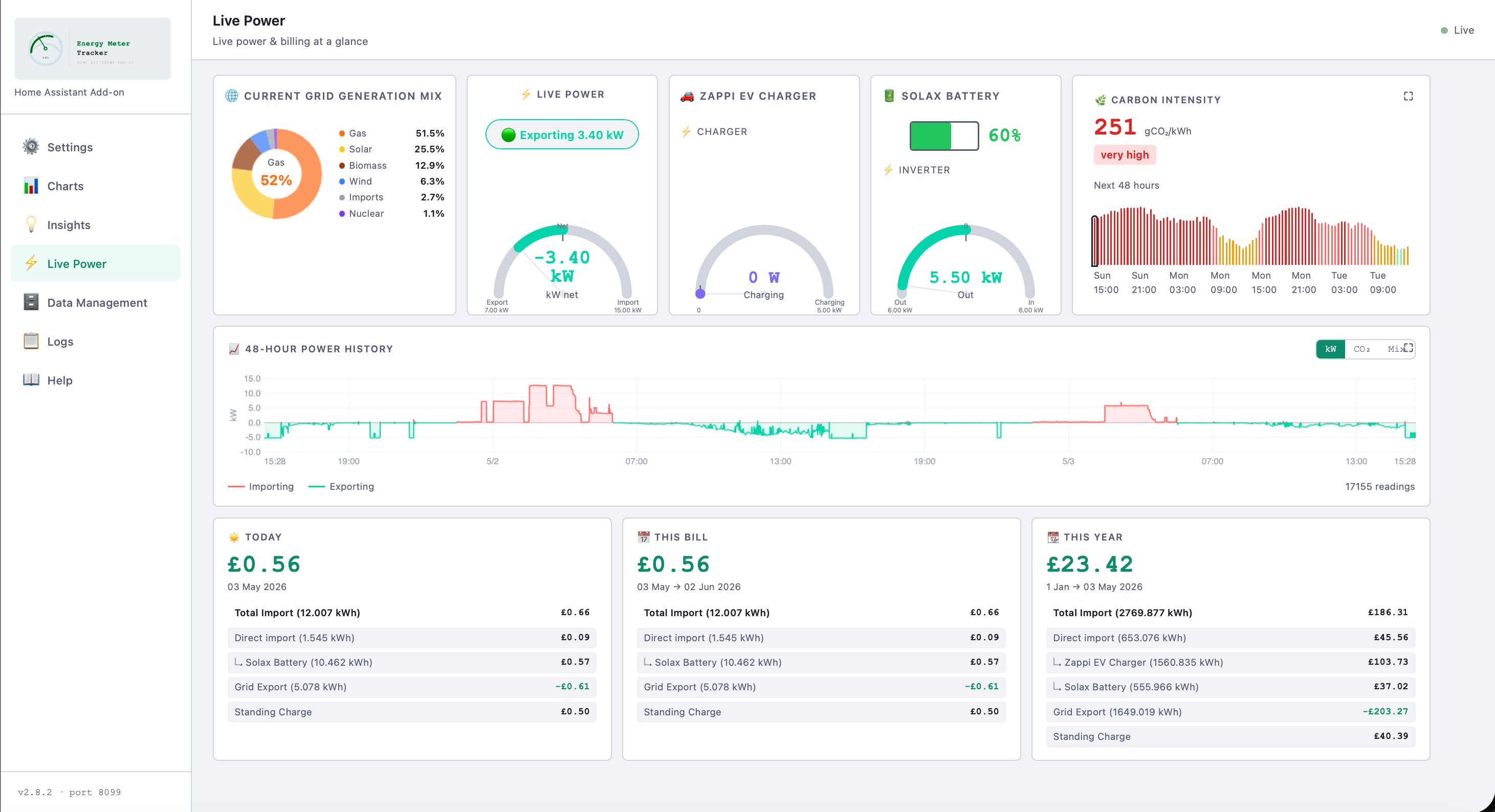Click the chart icon beside 48-Hour Power History
Image resolution: width=1495 pixels, height=812 pixels.
pos(234,349)
